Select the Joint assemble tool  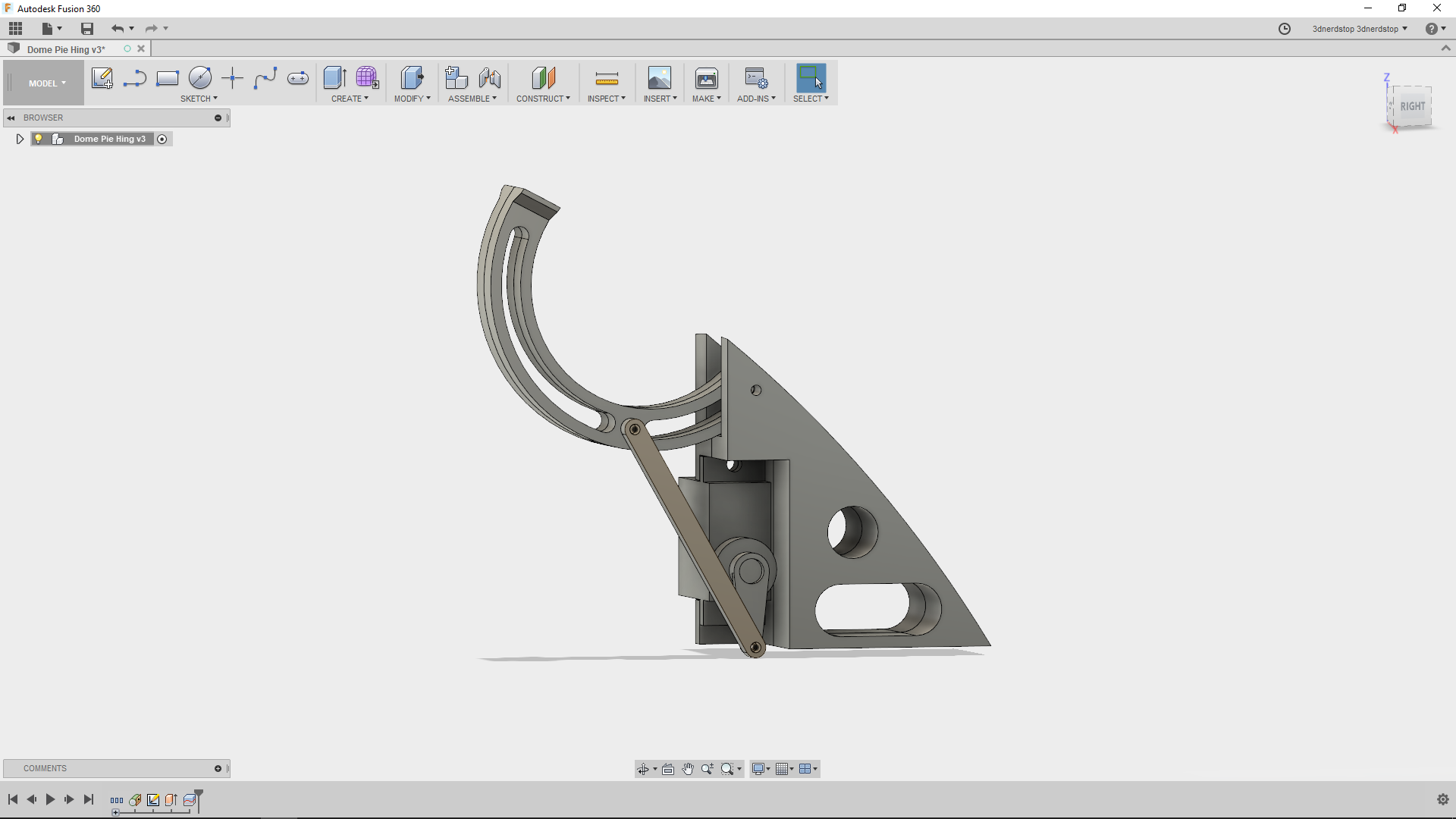point(489,77)
